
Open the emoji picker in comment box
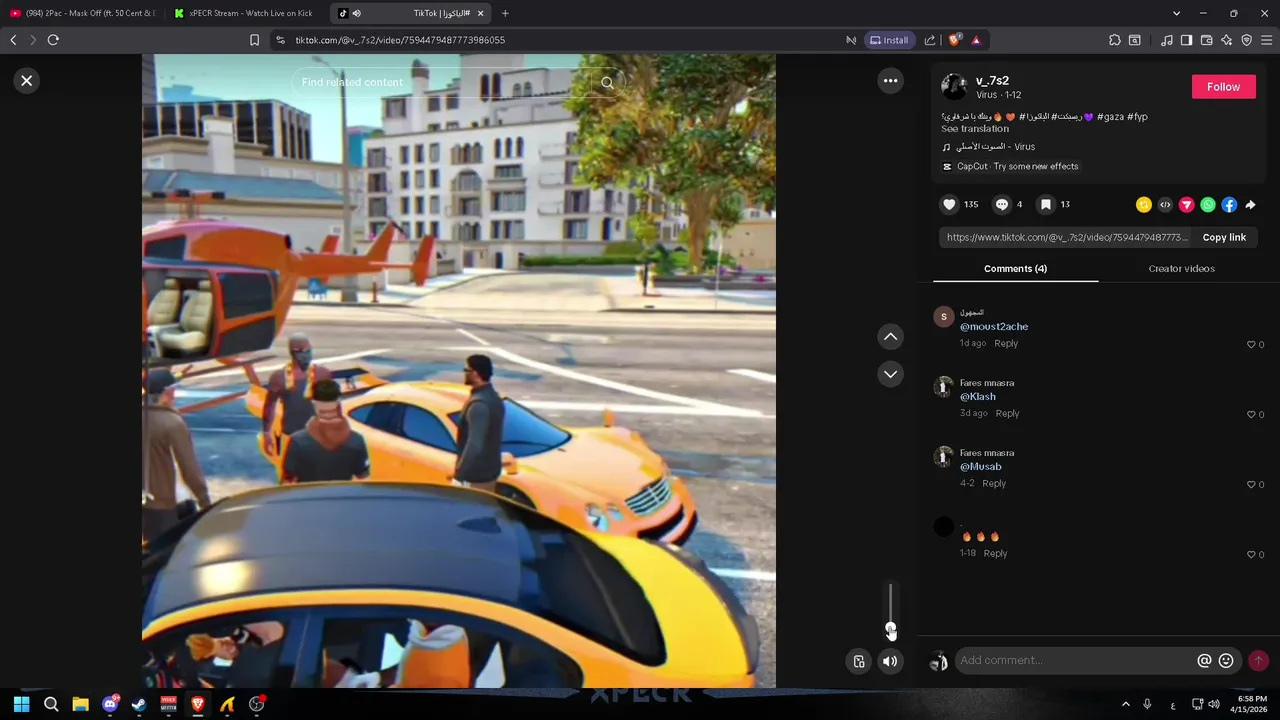pyautogui.click(x=1226, y=661)
